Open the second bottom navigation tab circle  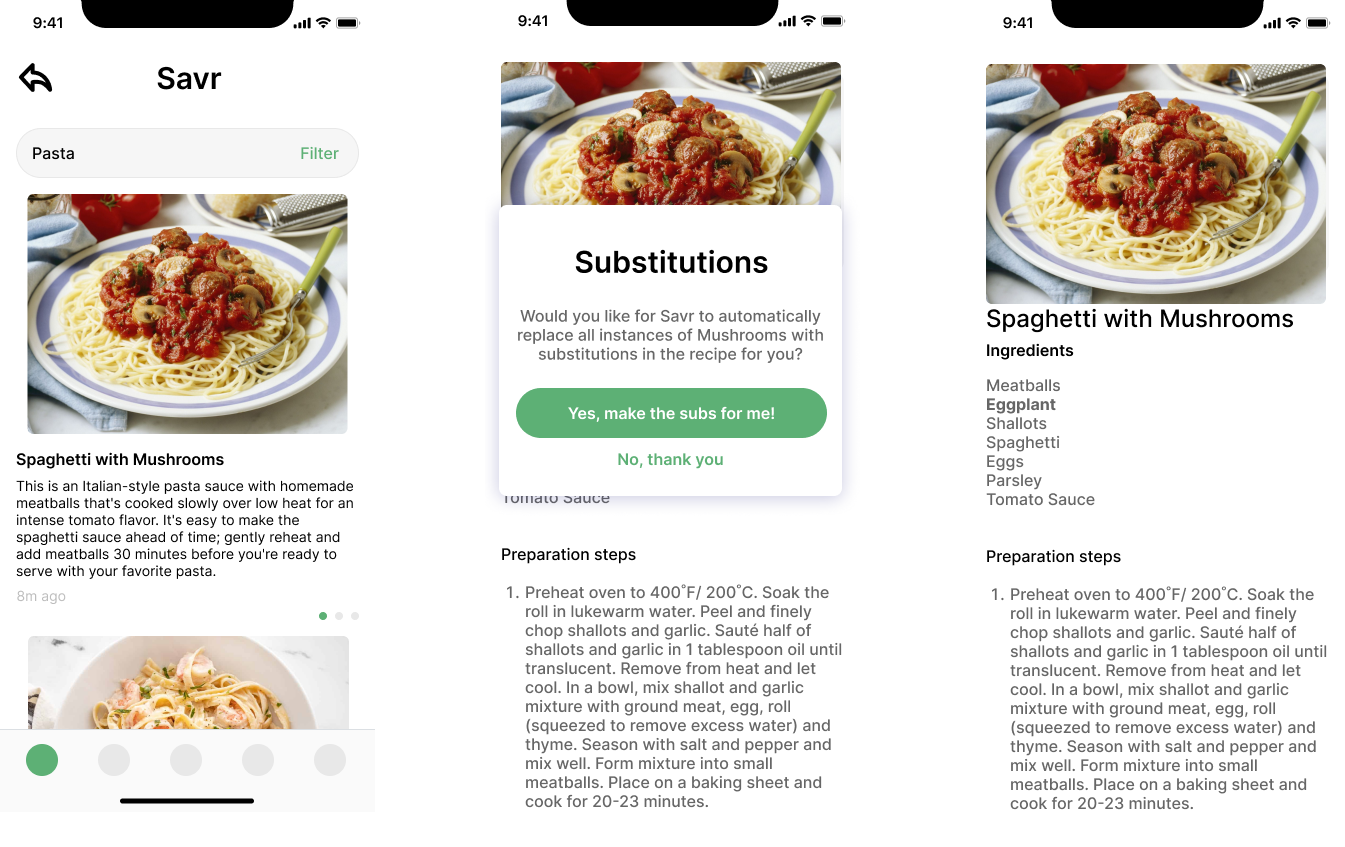(114, 760)
